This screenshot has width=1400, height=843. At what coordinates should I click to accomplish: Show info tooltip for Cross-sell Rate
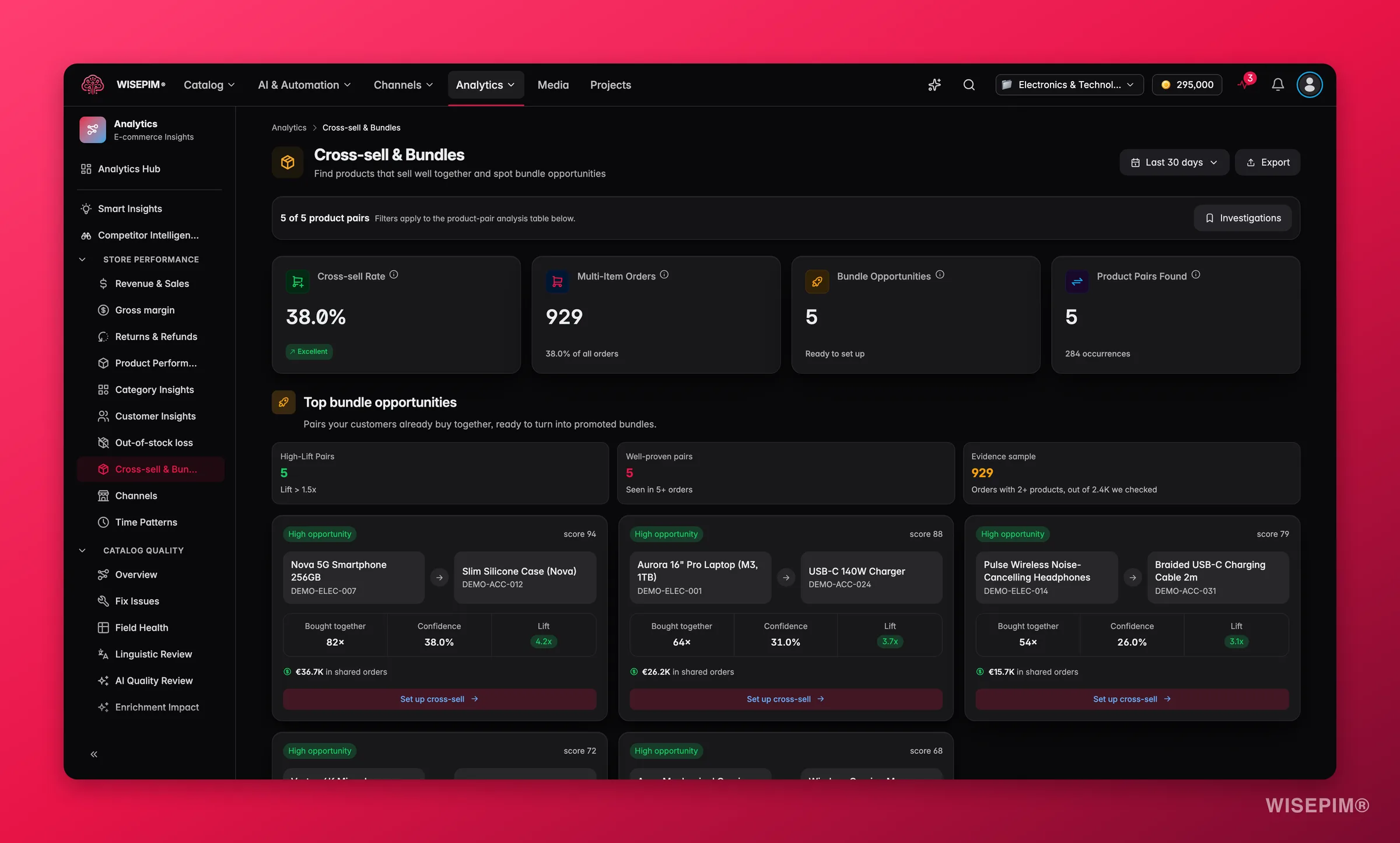pos(394,275)
